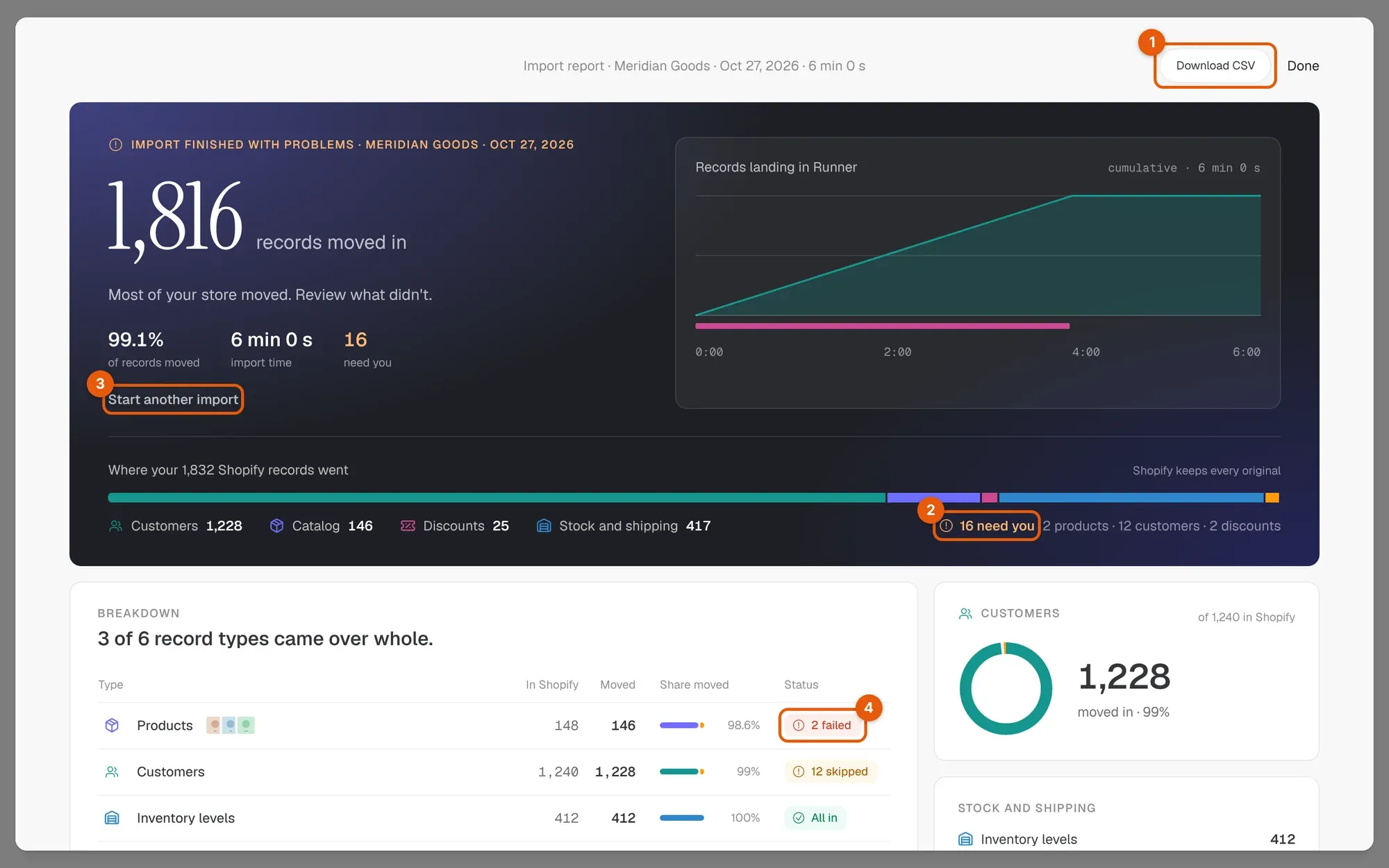The image size is (1389, 868).
Task: Click the pink duration bar under chart
Action: coord(882,326)
